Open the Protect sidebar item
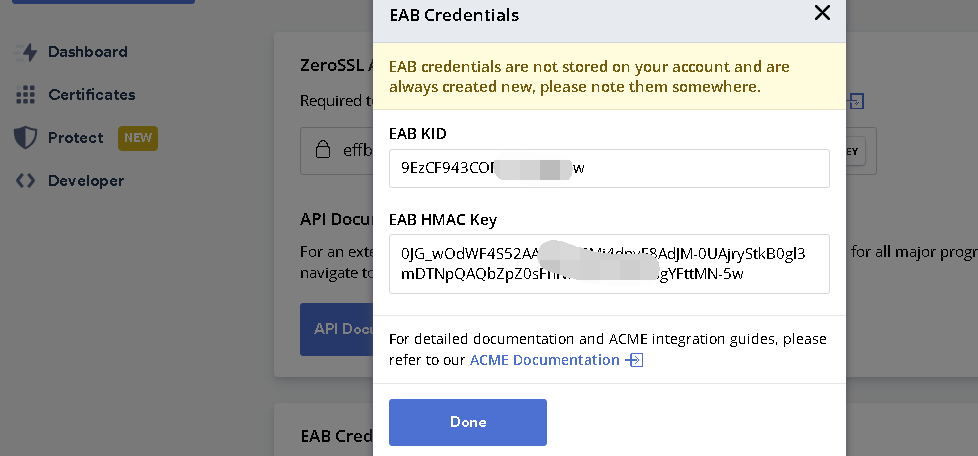This screenshot has height=456, width=978. point(75,138)
